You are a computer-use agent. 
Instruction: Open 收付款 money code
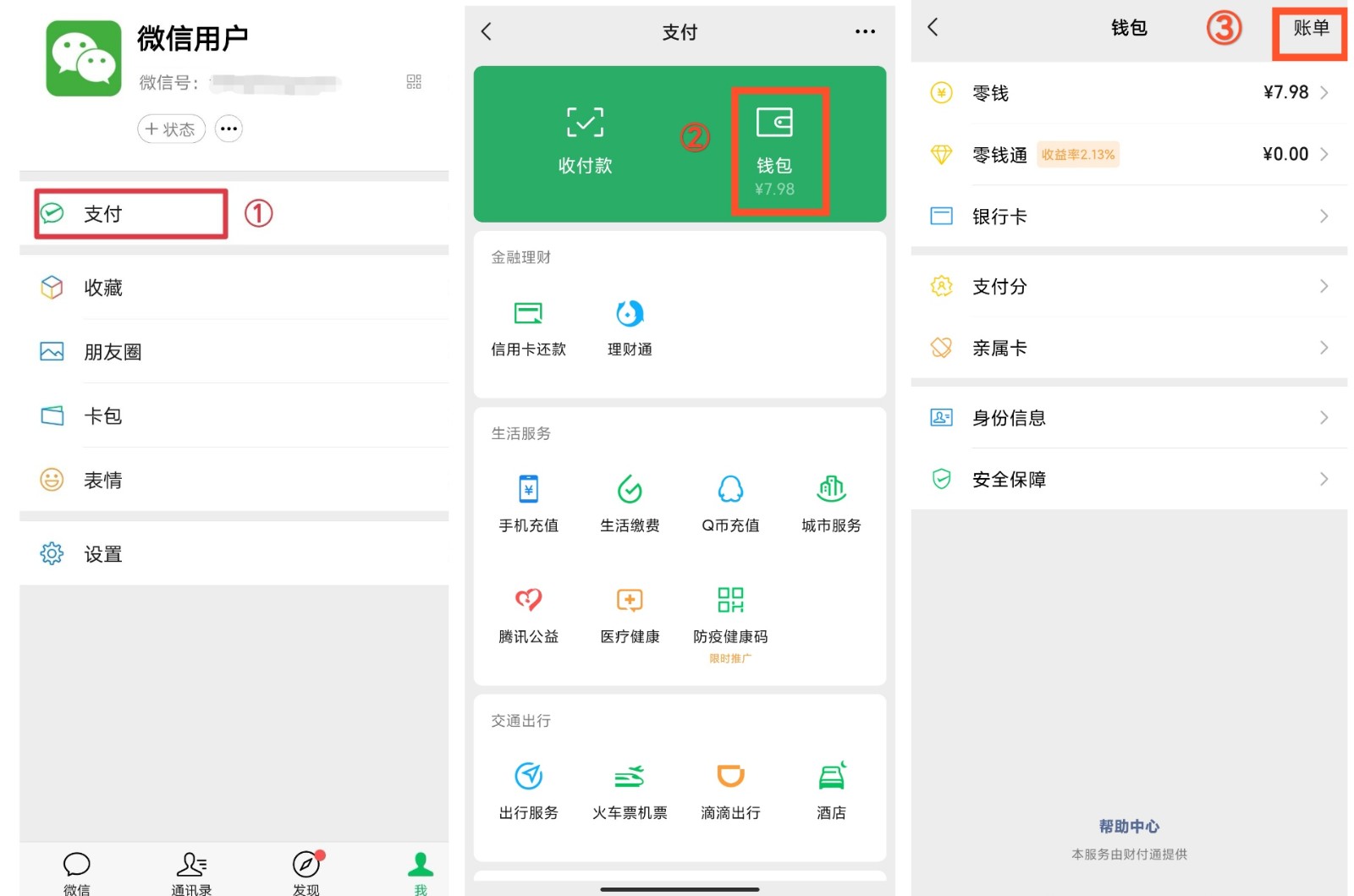585,141
